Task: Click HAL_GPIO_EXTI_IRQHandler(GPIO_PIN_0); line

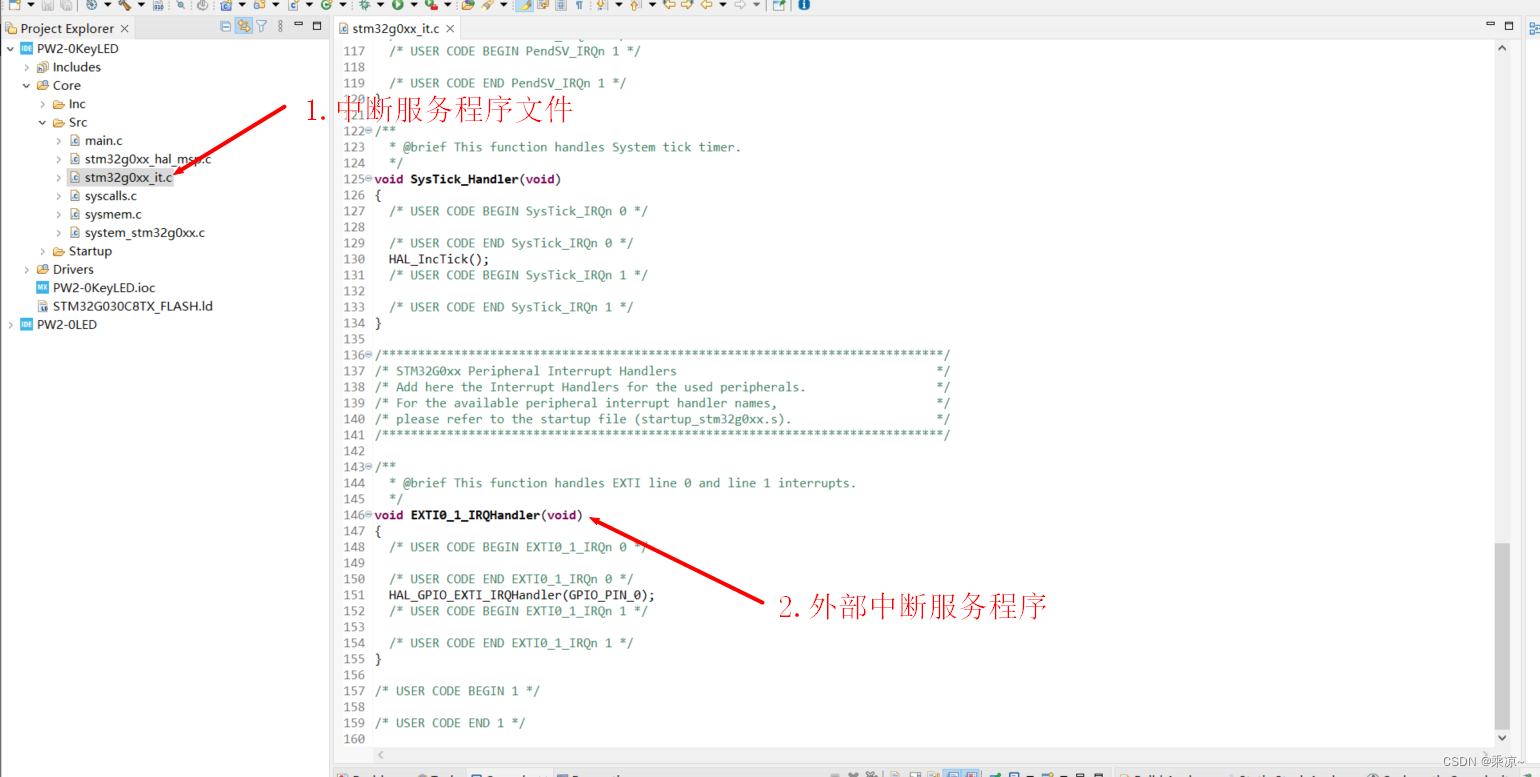Action: [x=522, y=595]
